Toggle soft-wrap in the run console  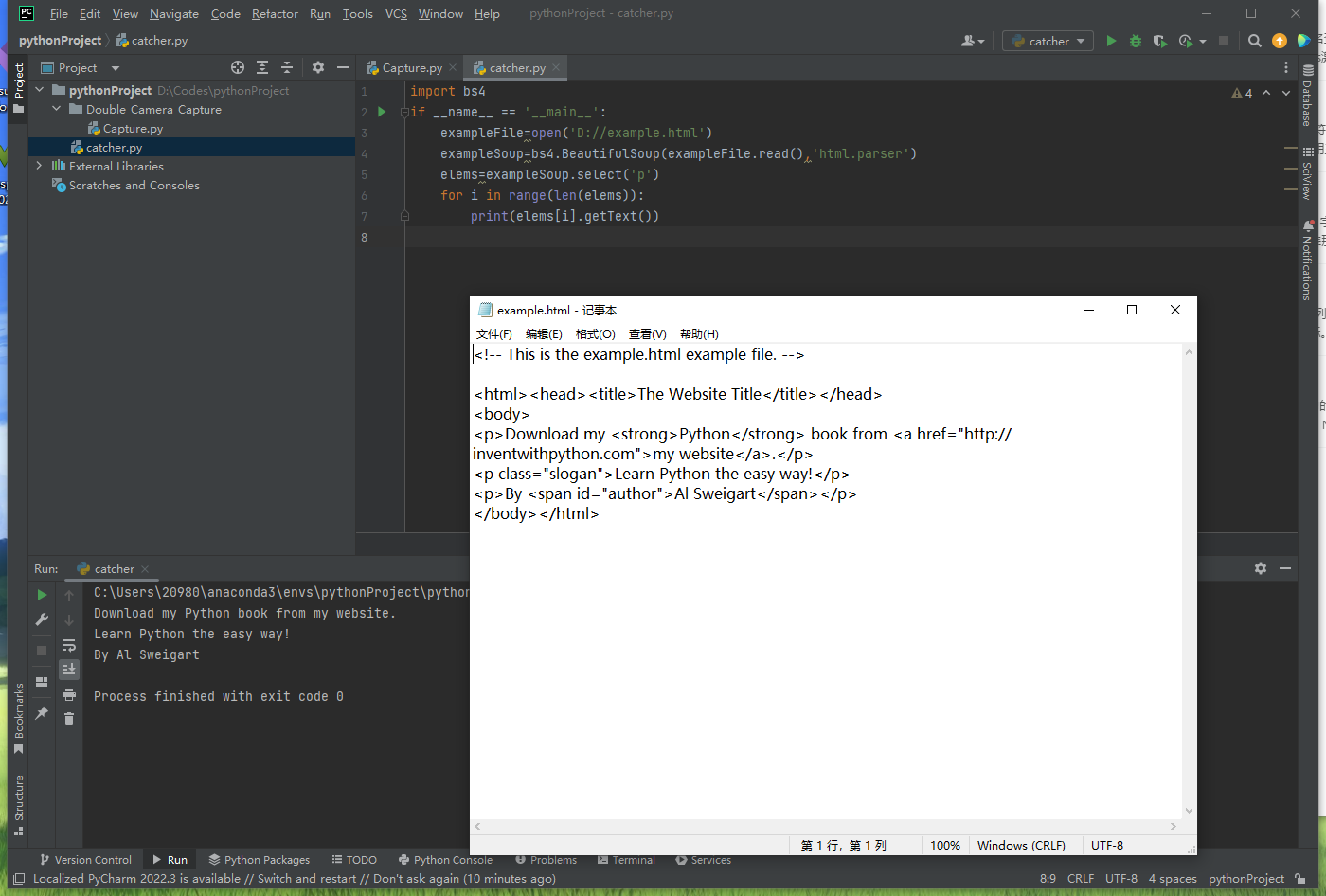tap(68, 645)
